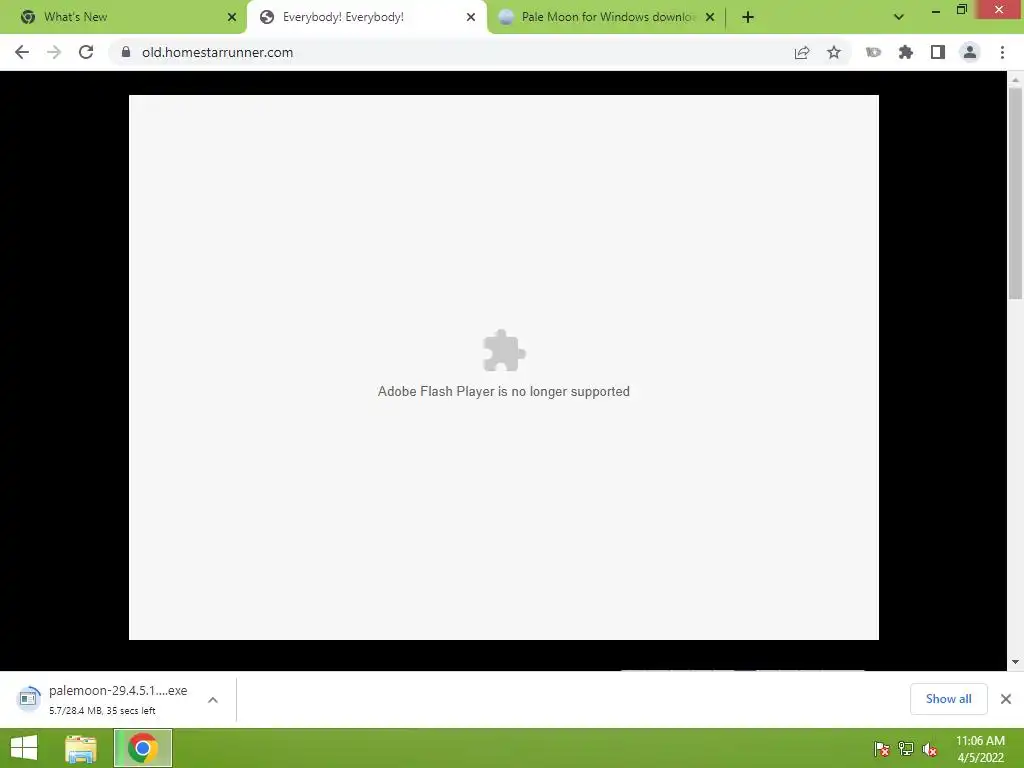This screenshot has height=768, width=1024.
Task: Reload the homestarrunner page
Action: [x=86, y=52]
